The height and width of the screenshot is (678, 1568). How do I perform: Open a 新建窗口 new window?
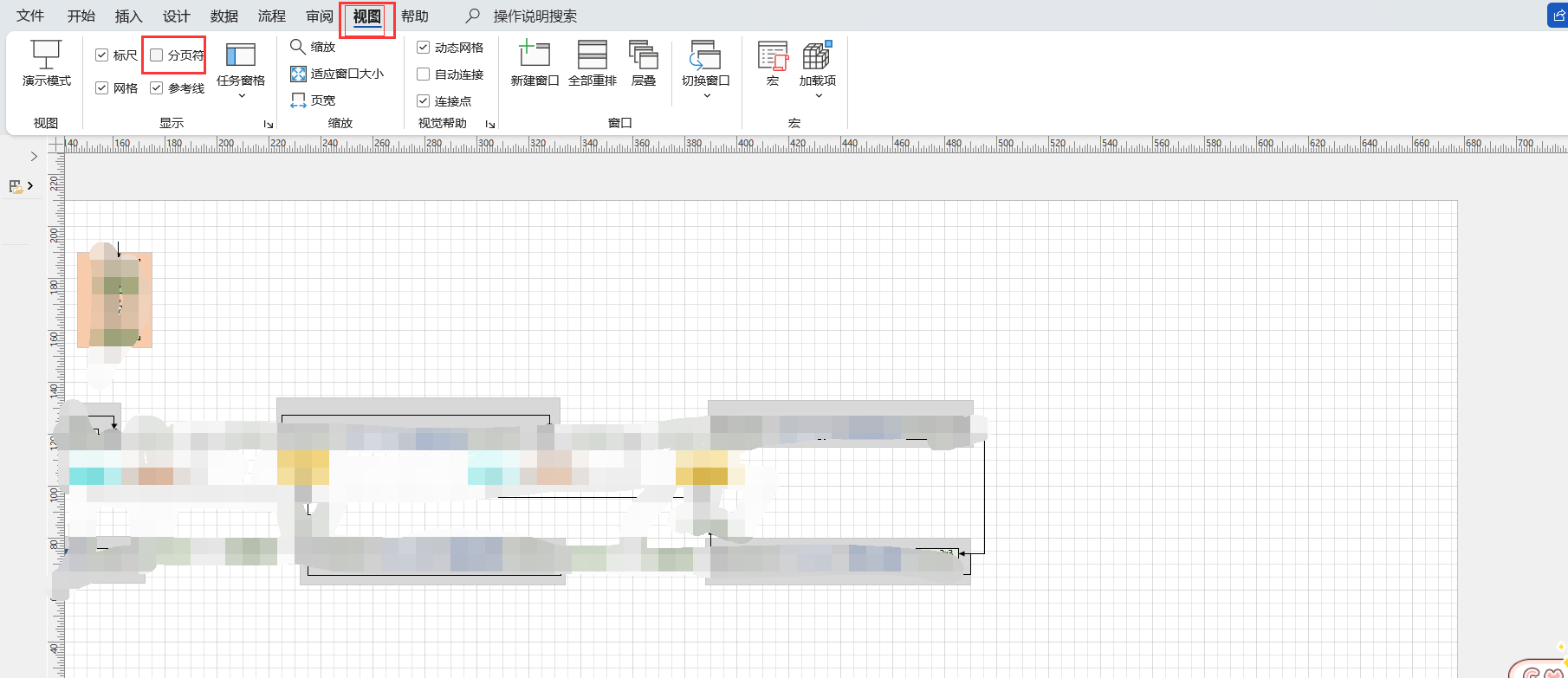click(535, 63)
